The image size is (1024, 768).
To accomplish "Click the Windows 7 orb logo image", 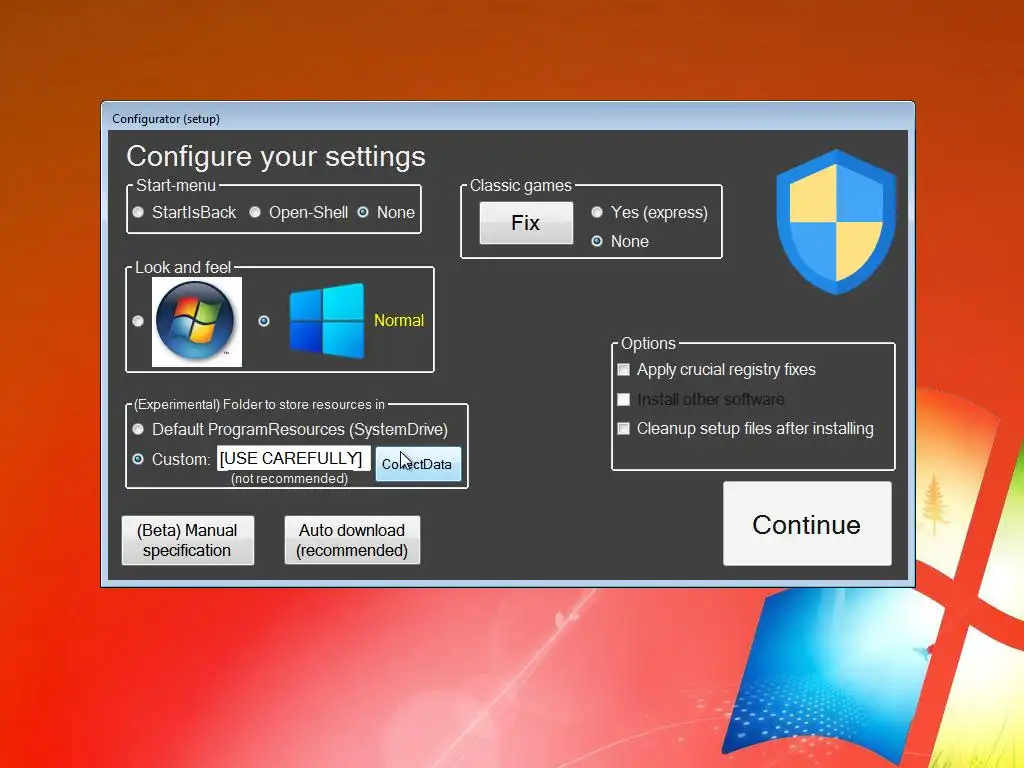I will coord(197,322).
